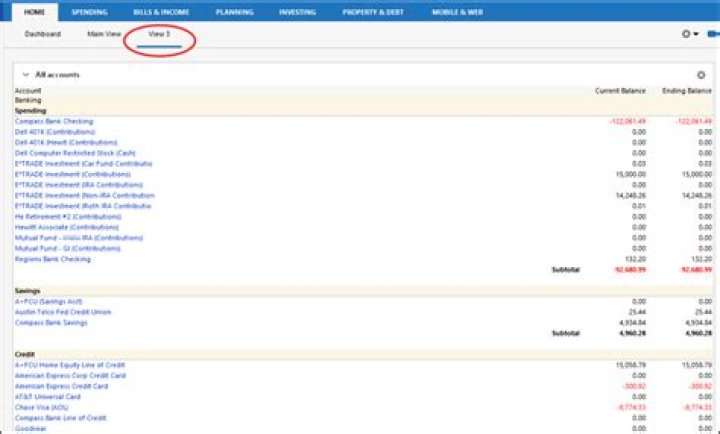
Task: Collapse the All accounts section
Action: tap(25, 75)
